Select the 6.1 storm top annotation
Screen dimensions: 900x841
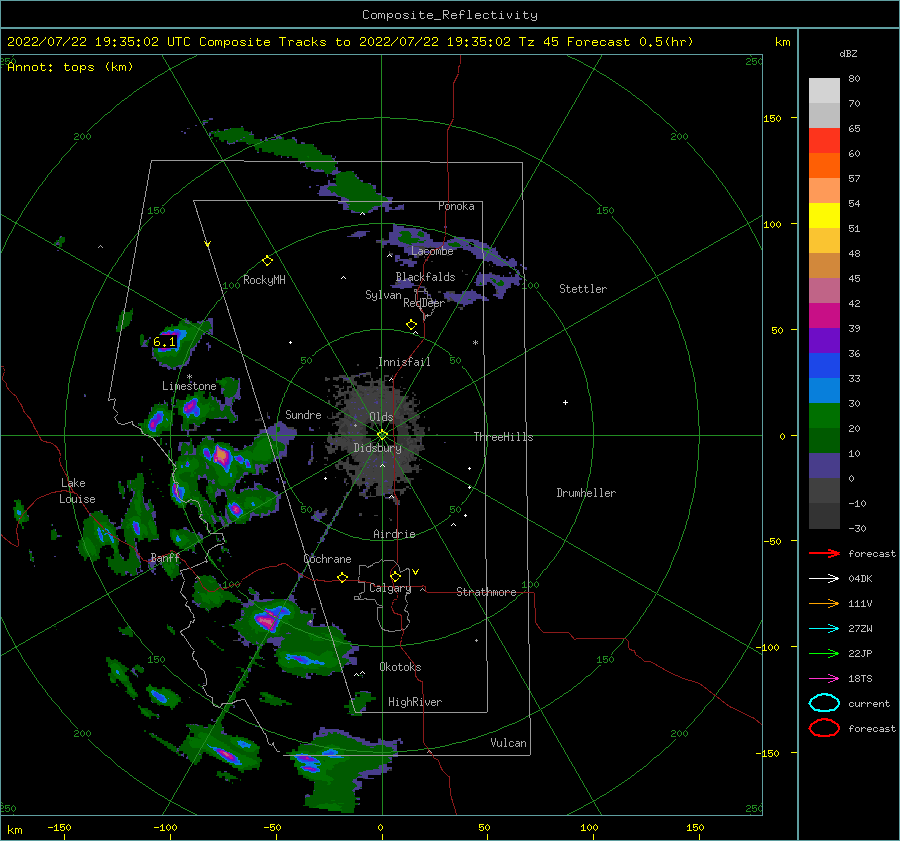(x=164, y=342)
